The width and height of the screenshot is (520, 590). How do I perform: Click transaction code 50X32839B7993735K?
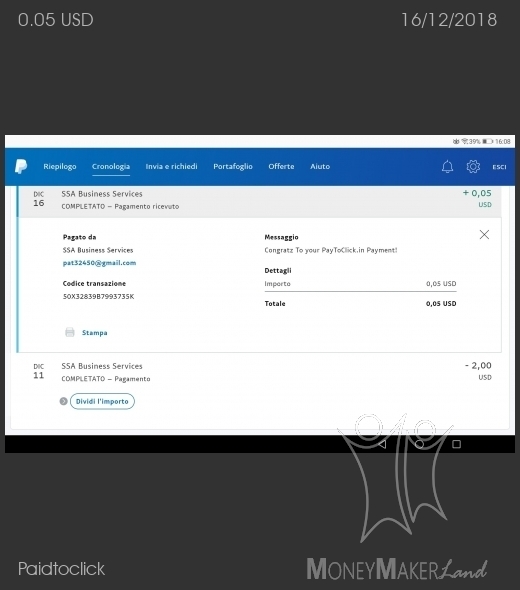click(99, 297)
